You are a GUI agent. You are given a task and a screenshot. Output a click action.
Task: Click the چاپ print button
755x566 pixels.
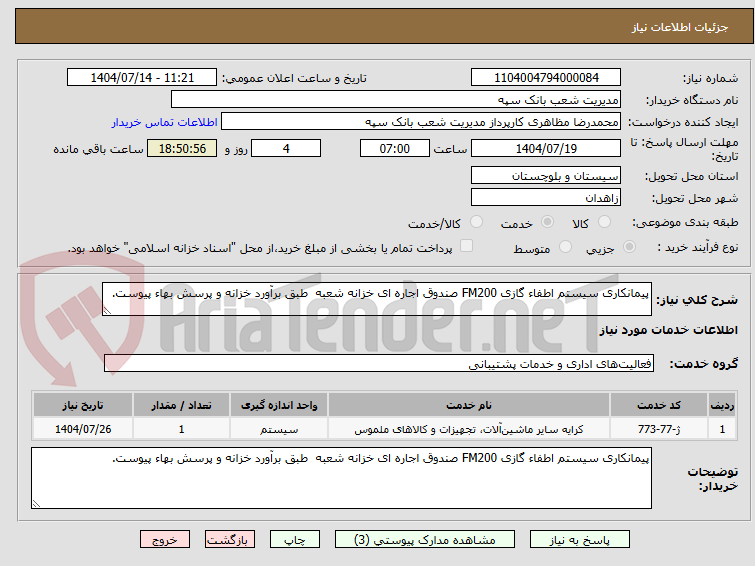pyautogui.click(x=295, y=540)
